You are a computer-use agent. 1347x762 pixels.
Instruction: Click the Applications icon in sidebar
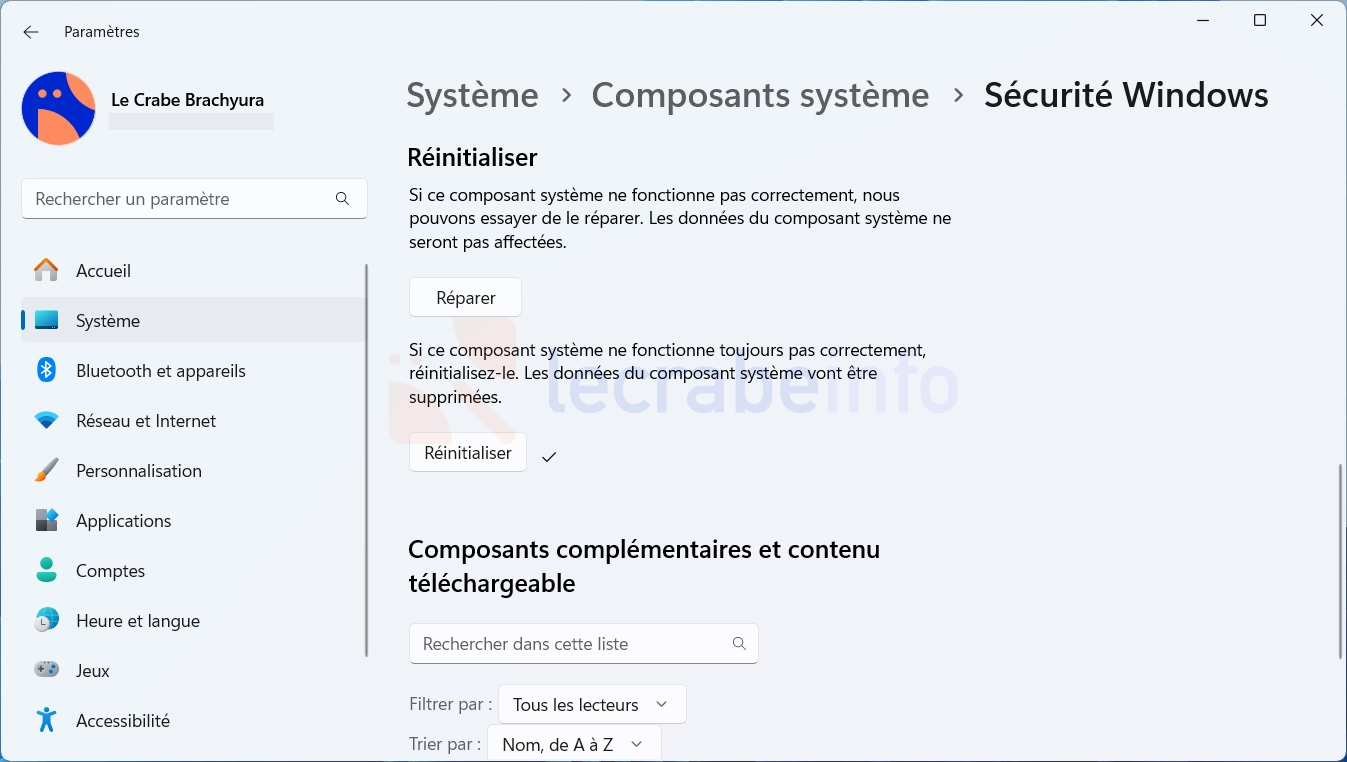pos(46,520)
